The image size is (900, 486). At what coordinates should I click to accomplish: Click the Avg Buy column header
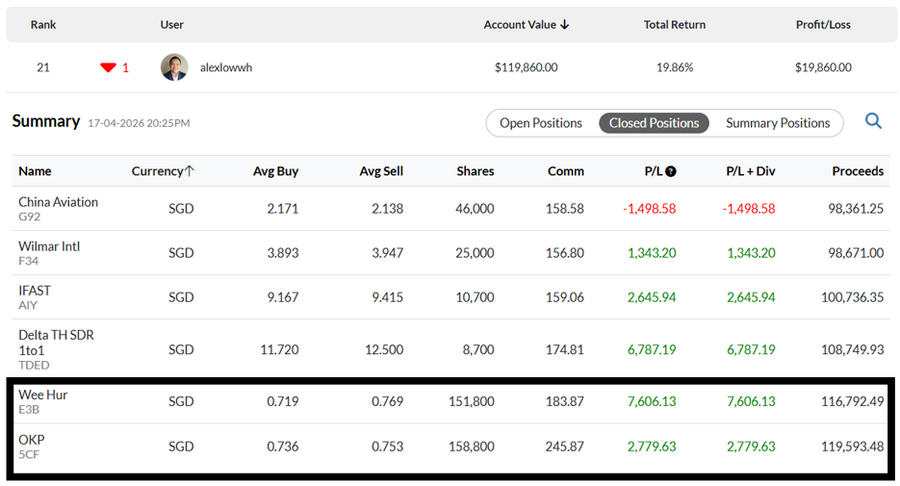click(x=277, y=171)
